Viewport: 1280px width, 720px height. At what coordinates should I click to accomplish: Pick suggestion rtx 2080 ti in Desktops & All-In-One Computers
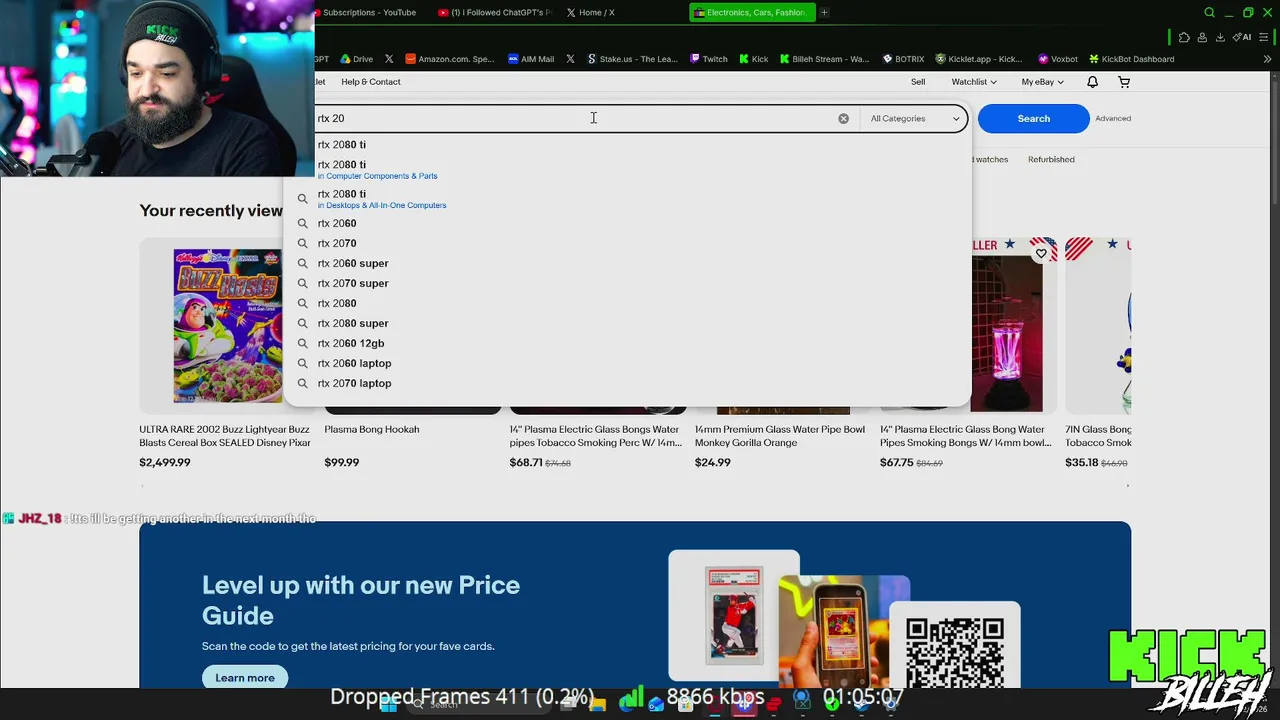pos(628,199)
